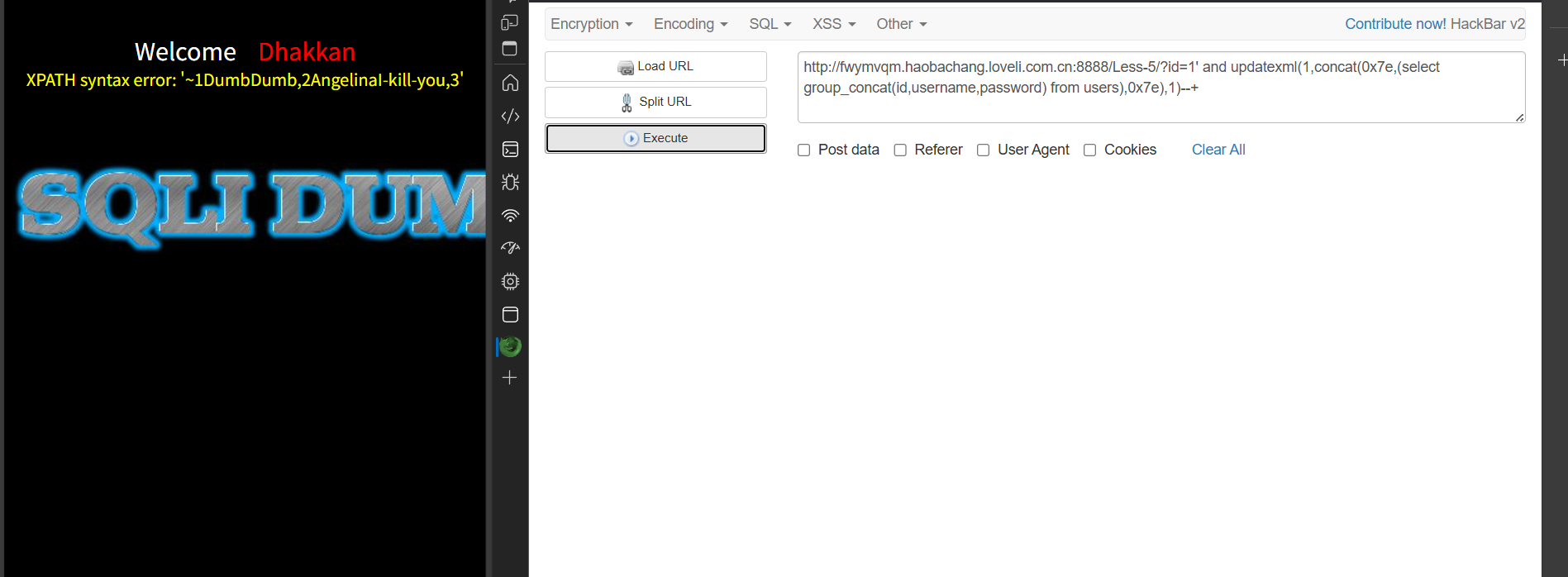
Task: Open the Elements code-brackets panel icon
Action: click(510, 116)
